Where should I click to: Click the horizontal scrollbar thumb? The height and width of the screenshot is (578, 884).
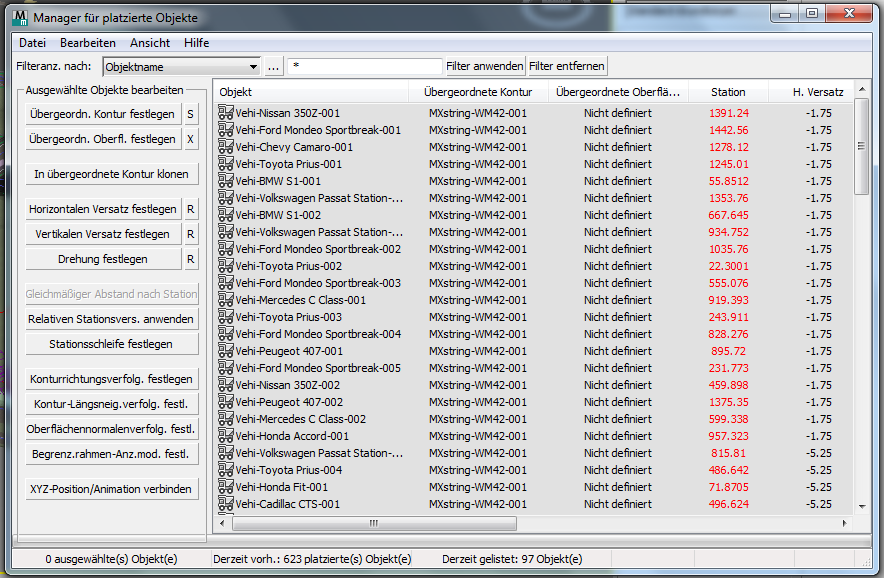374,523
